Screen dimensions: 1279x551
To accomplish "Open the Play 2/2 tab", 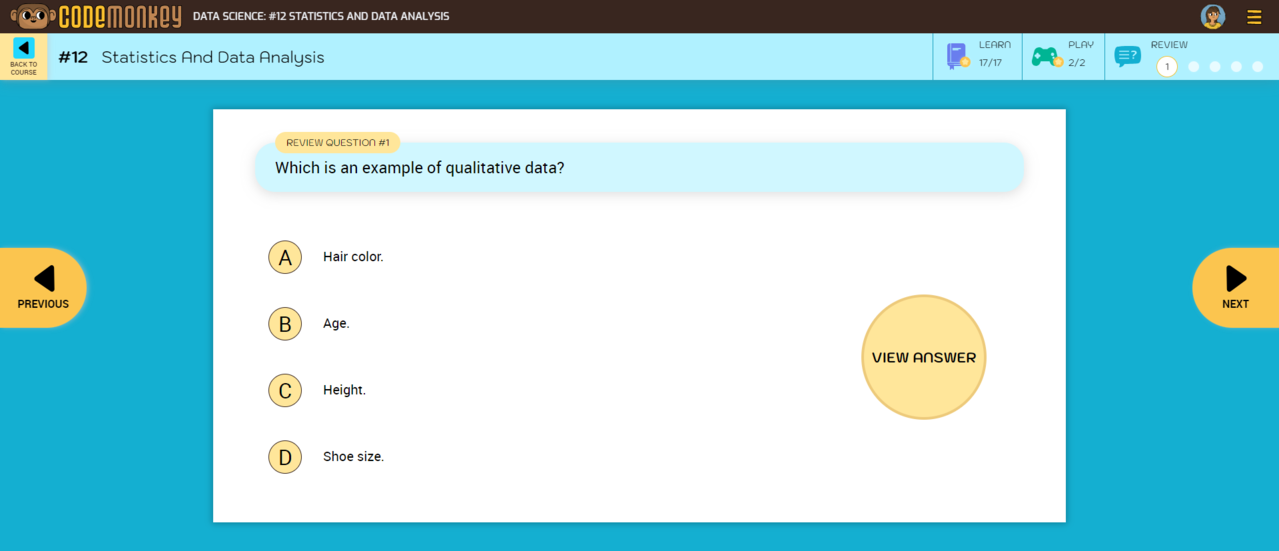I will point(1063,57).
